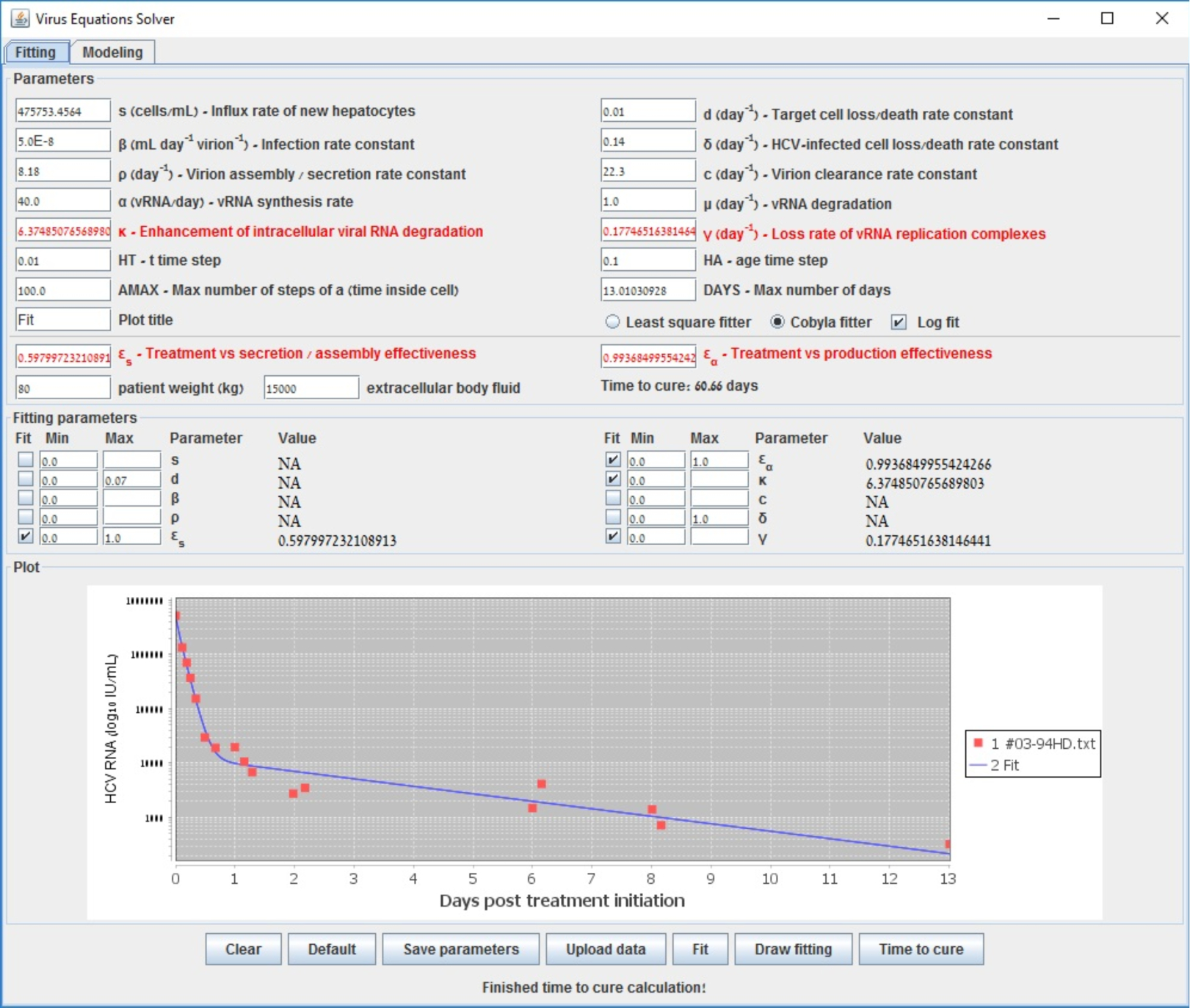
Task: Maximize the Virus Equations Solver window
Action: tap(1107, 18)
